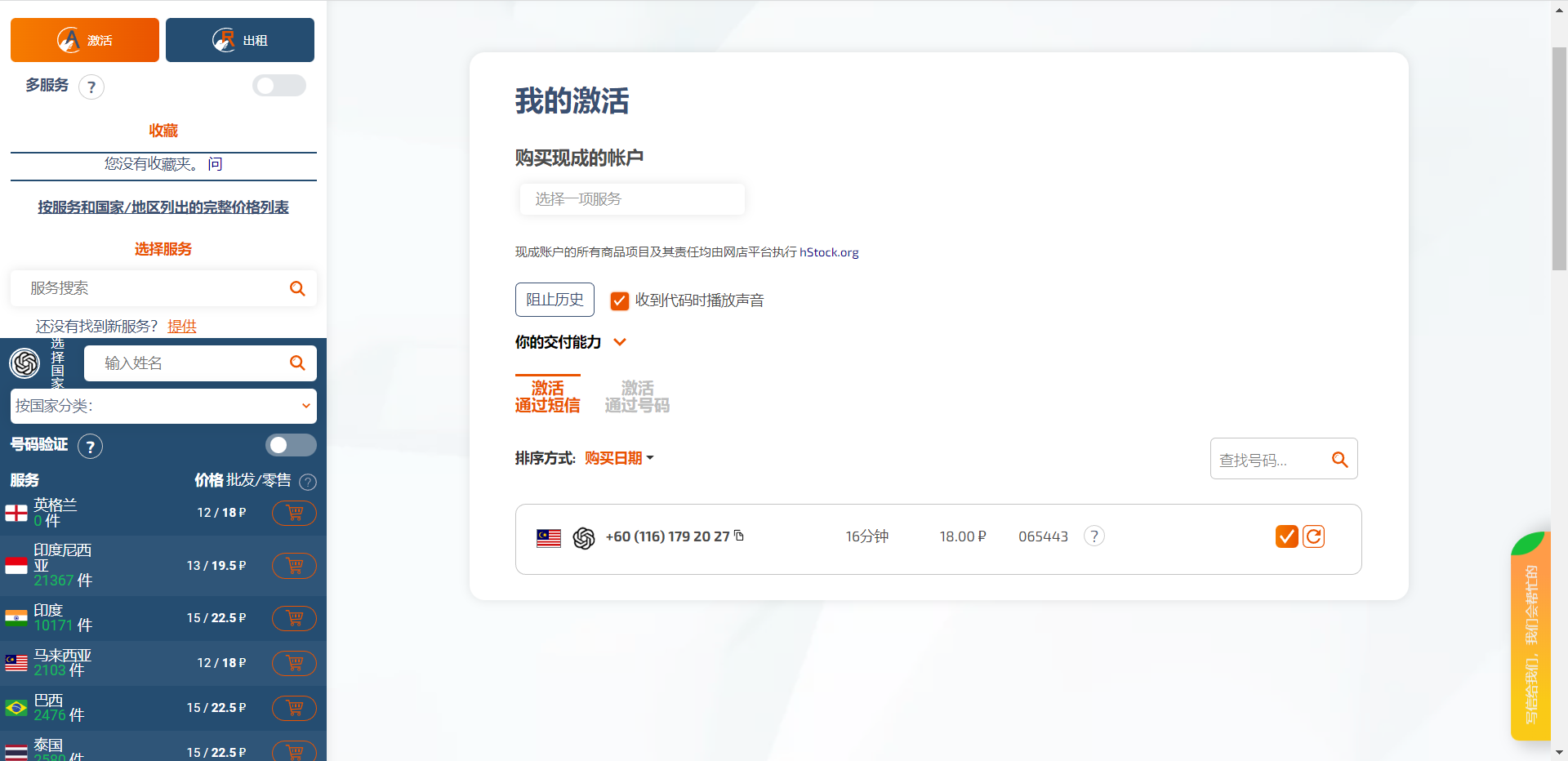
Task: Click the cart icon for 印度尼西亚
Action: 294,566
